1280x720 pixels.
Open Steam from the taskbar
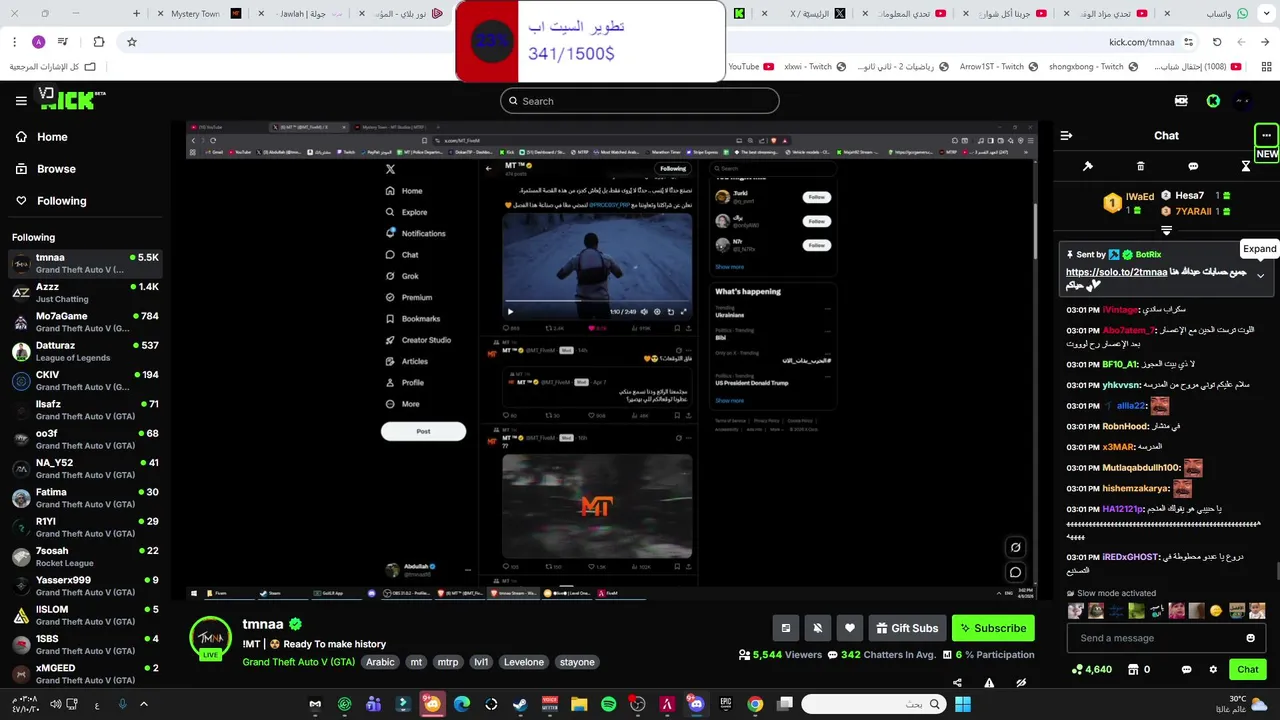[520, 704]
